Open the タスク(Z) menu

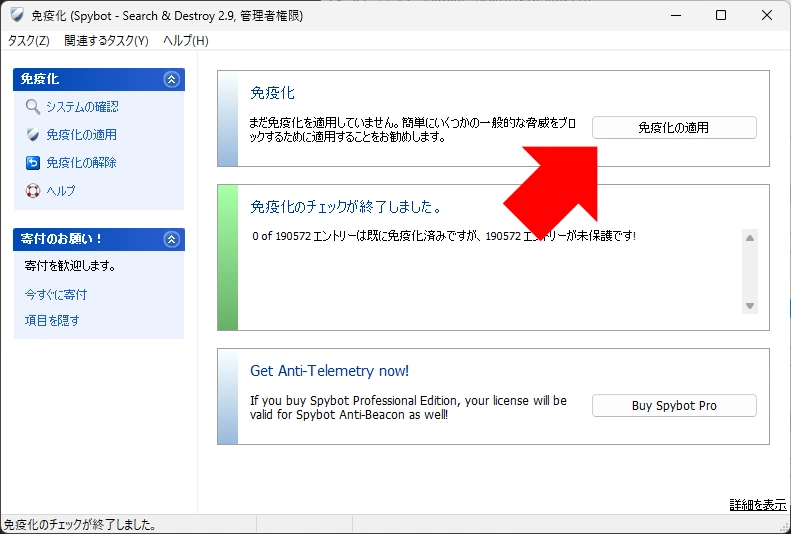(28, 41)
